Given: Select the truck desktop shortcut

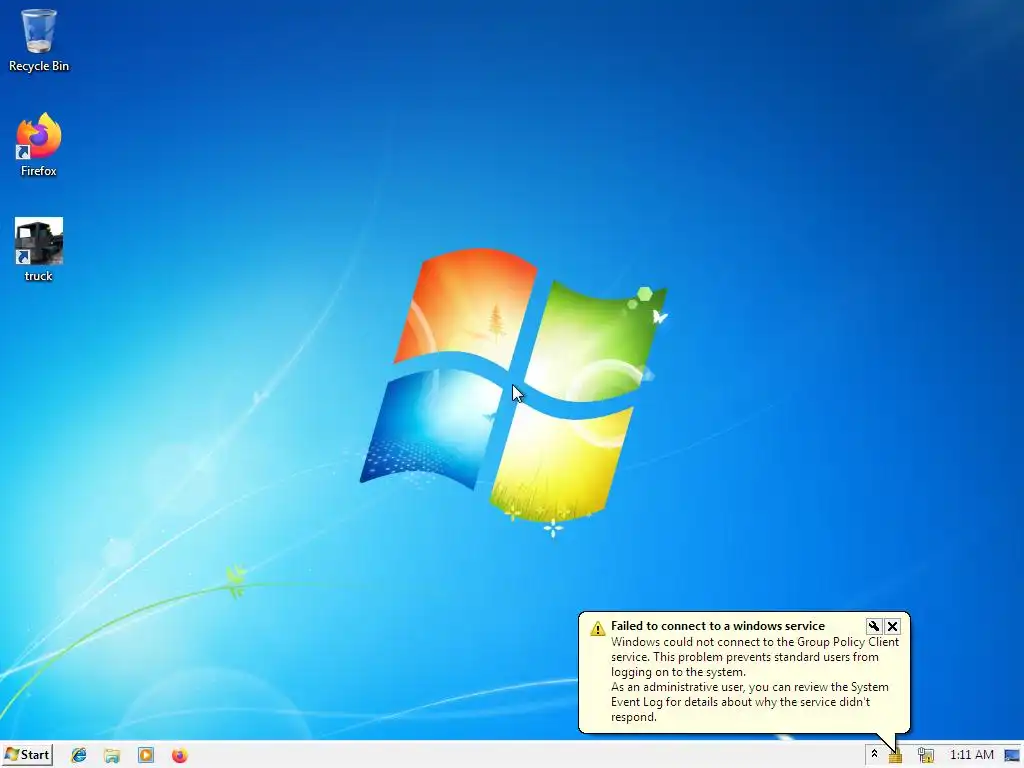Looking at the screenshot, I should pos(39,249).
